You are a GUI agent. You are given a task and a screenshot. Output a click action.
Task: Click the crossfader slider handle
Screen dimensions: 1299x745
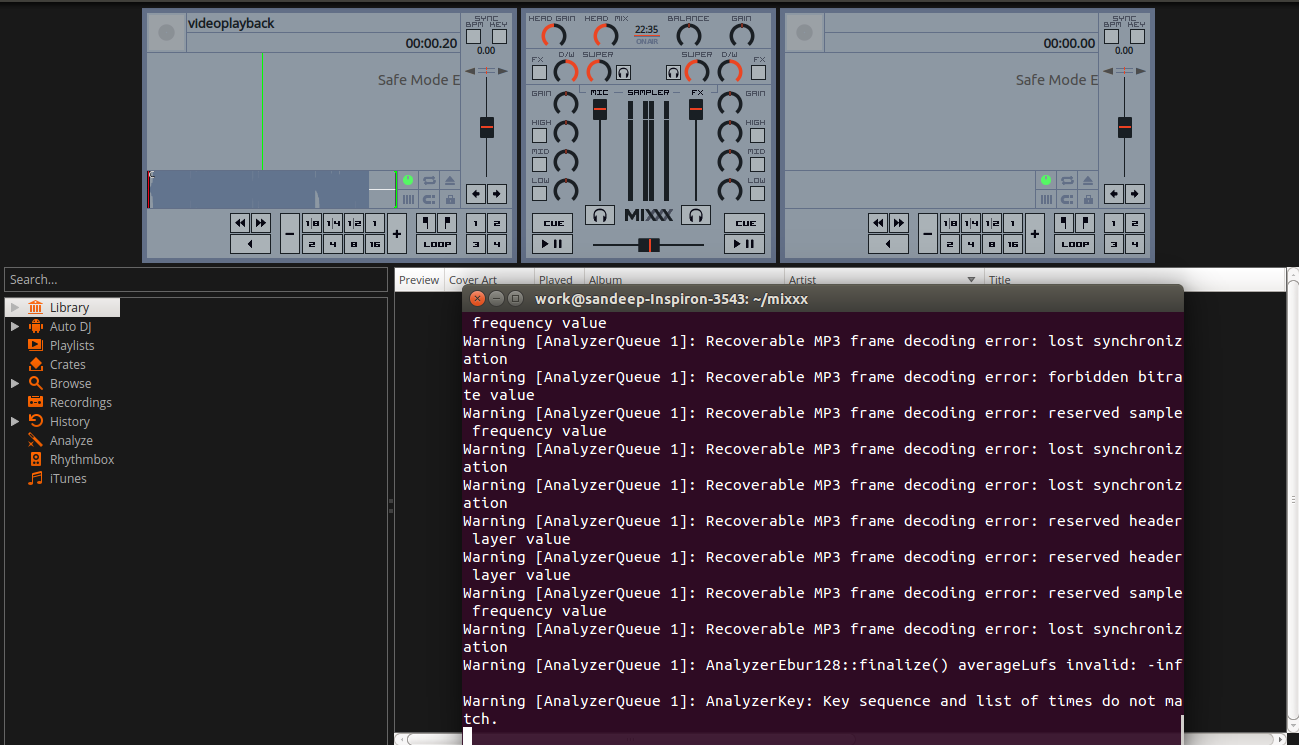point(649,244)
